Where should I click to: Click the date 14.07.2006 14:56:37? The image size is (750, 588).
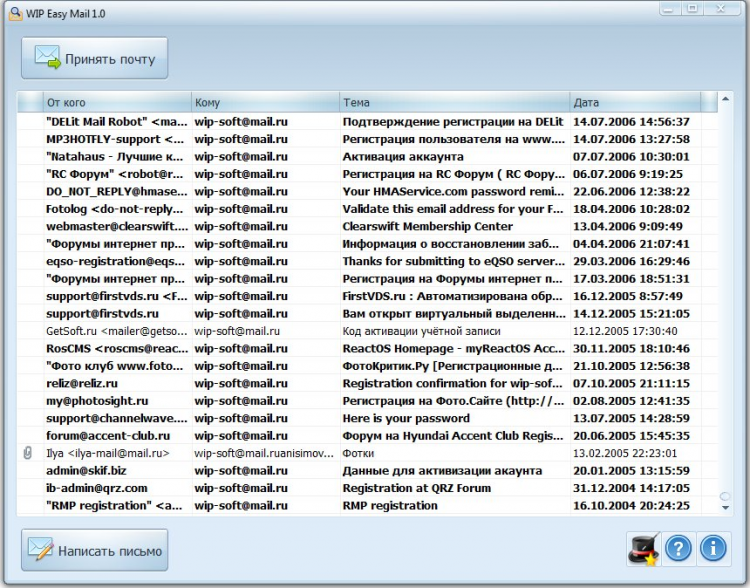pyautogui.click(x=631, y=122)
